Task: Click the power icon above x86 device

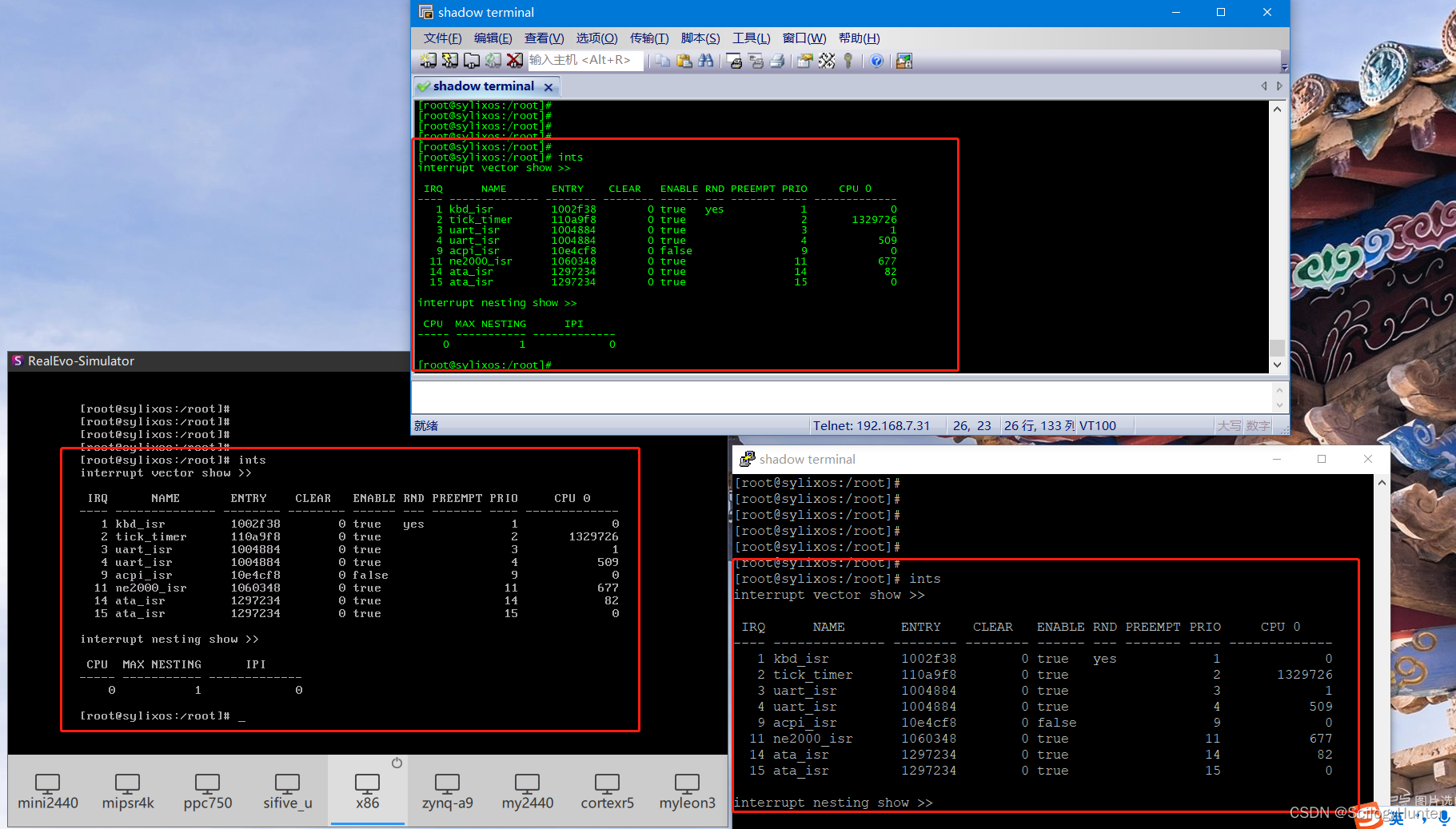Action: (397, 763)
